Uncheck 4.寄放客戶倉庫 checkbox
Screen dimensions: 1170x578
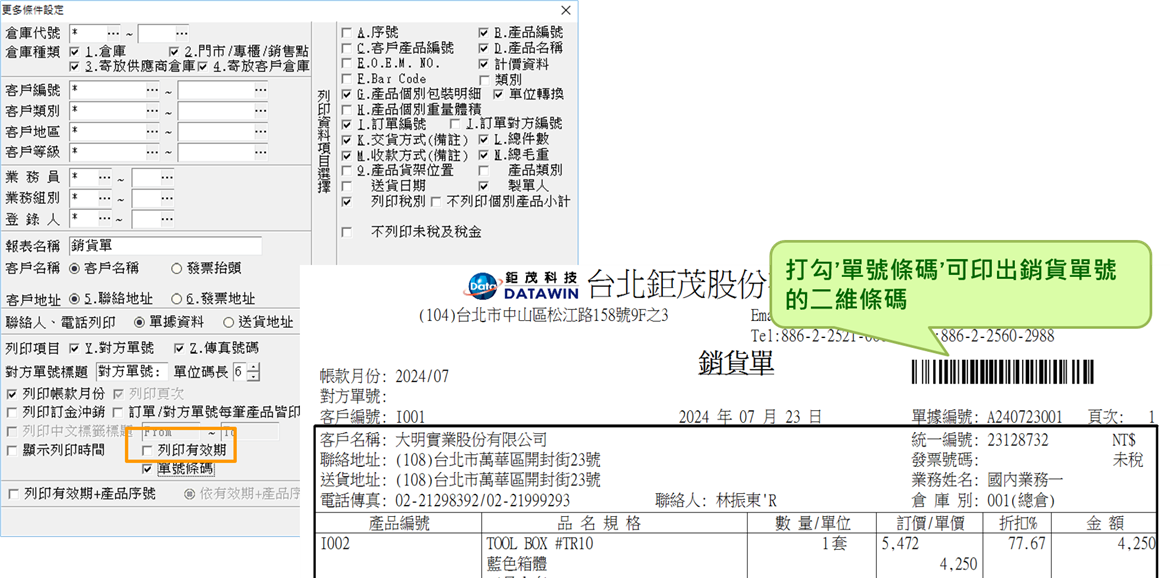[202, 66]
